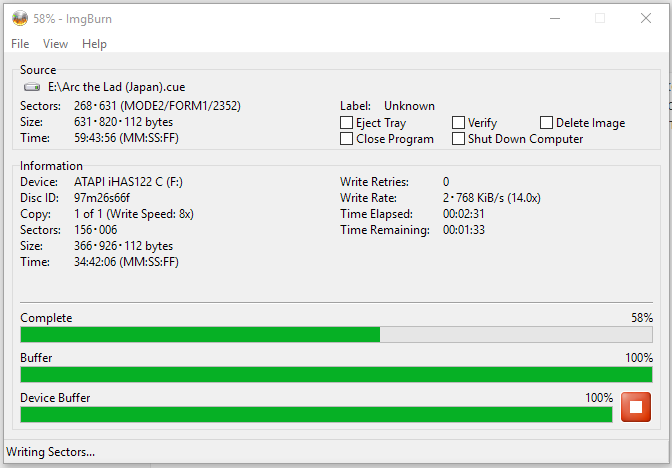This screenshot has height=468, width=672.
Task: Click the Buffer progress bar
Action: (336, 375)
